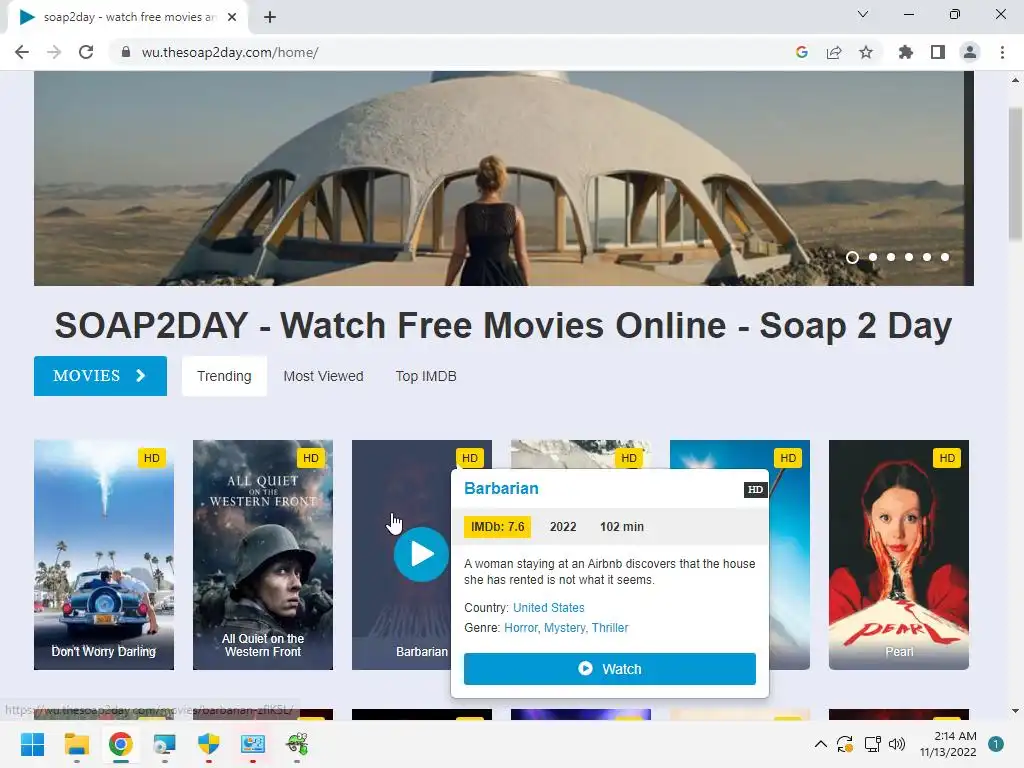Open the Google icon in address bar
This screenshot has height=768, width=1024.
pos(802,52)
